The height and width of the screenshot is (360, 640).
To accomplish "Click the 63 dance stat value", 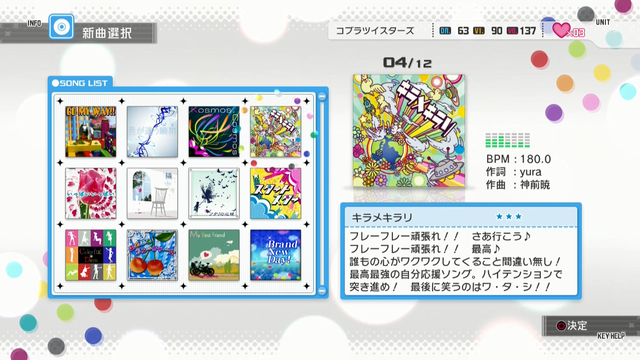I will click(x=463, y=31).
